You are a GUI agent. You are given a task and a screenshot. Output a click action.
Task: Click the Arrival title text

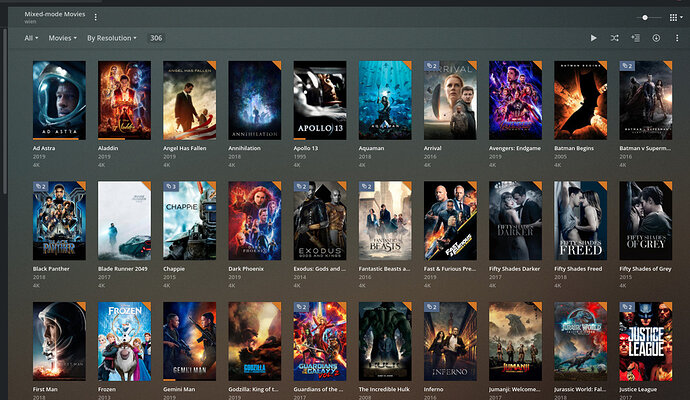pyautogui.click(x=433, y=148)
